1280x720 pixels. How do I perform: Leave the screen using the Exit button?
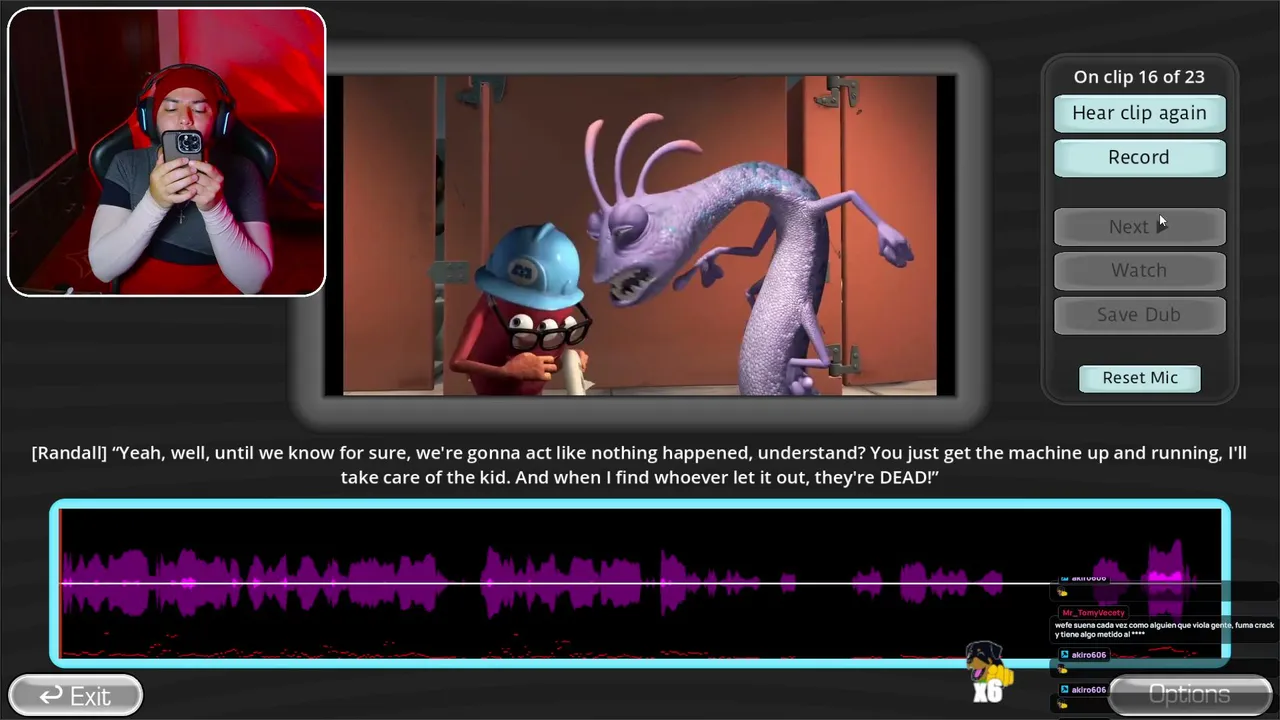pyautogui.click(x=75, y=696)
